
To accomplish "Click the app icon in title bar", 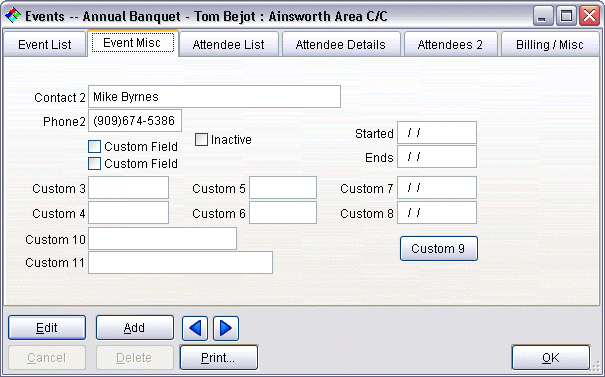I will click(13, 16).
